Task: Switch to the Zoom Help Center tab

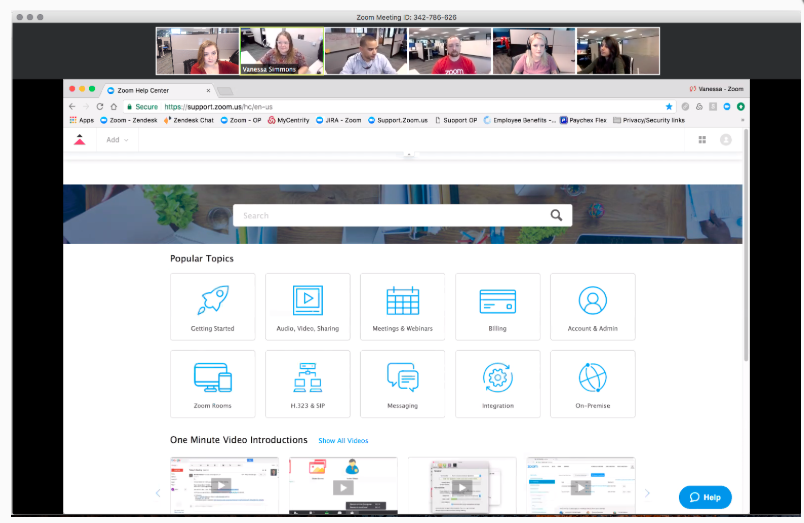Action: point(160,90)
